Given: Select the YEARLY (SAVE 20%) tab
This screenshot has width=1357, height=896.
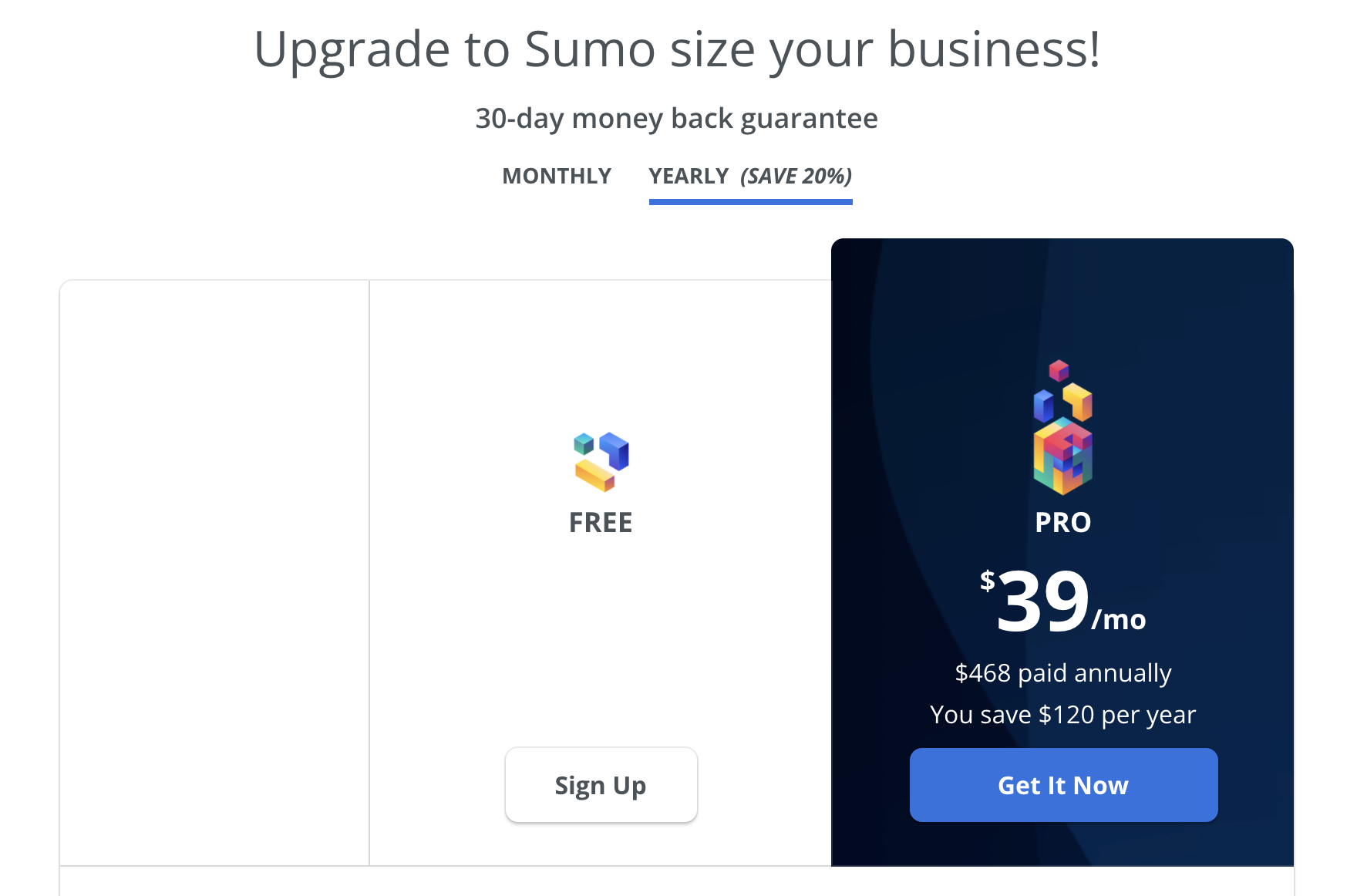Looking at the screenshot, I should [x=749, y=176].
